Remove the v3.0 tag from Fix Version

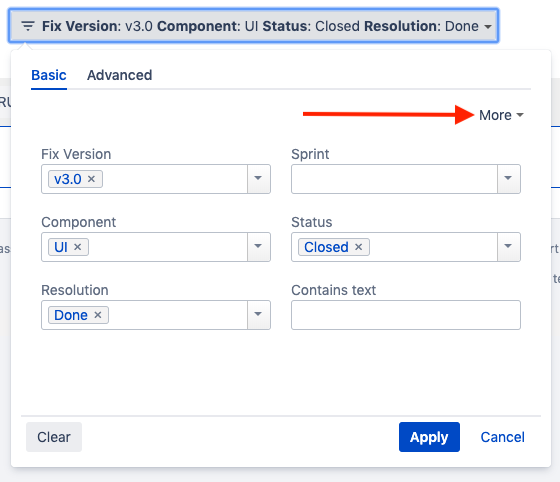point(91,179)
